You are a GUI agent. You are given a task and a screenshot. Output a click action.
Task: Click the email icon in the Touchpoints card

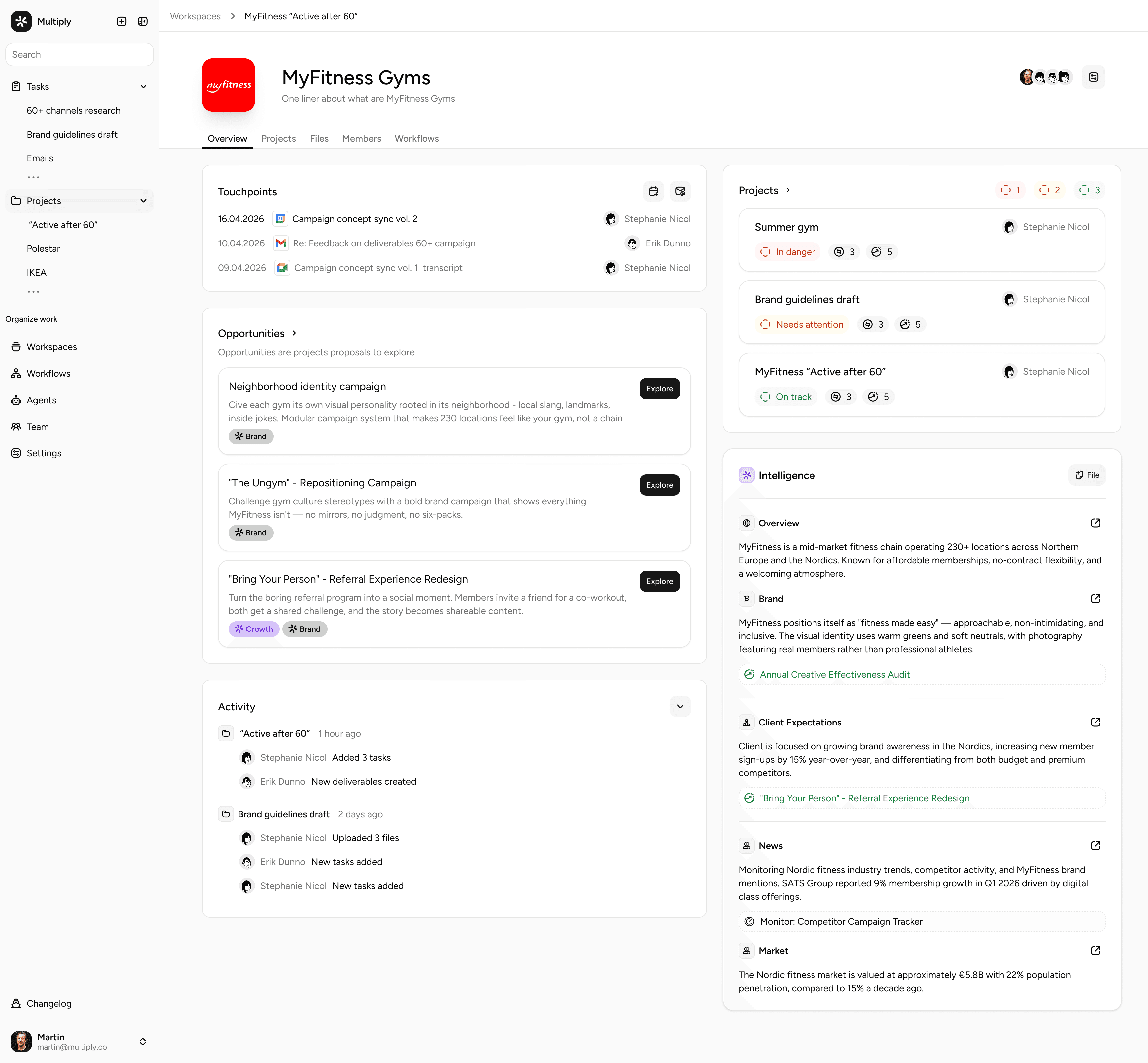point(680,191)
